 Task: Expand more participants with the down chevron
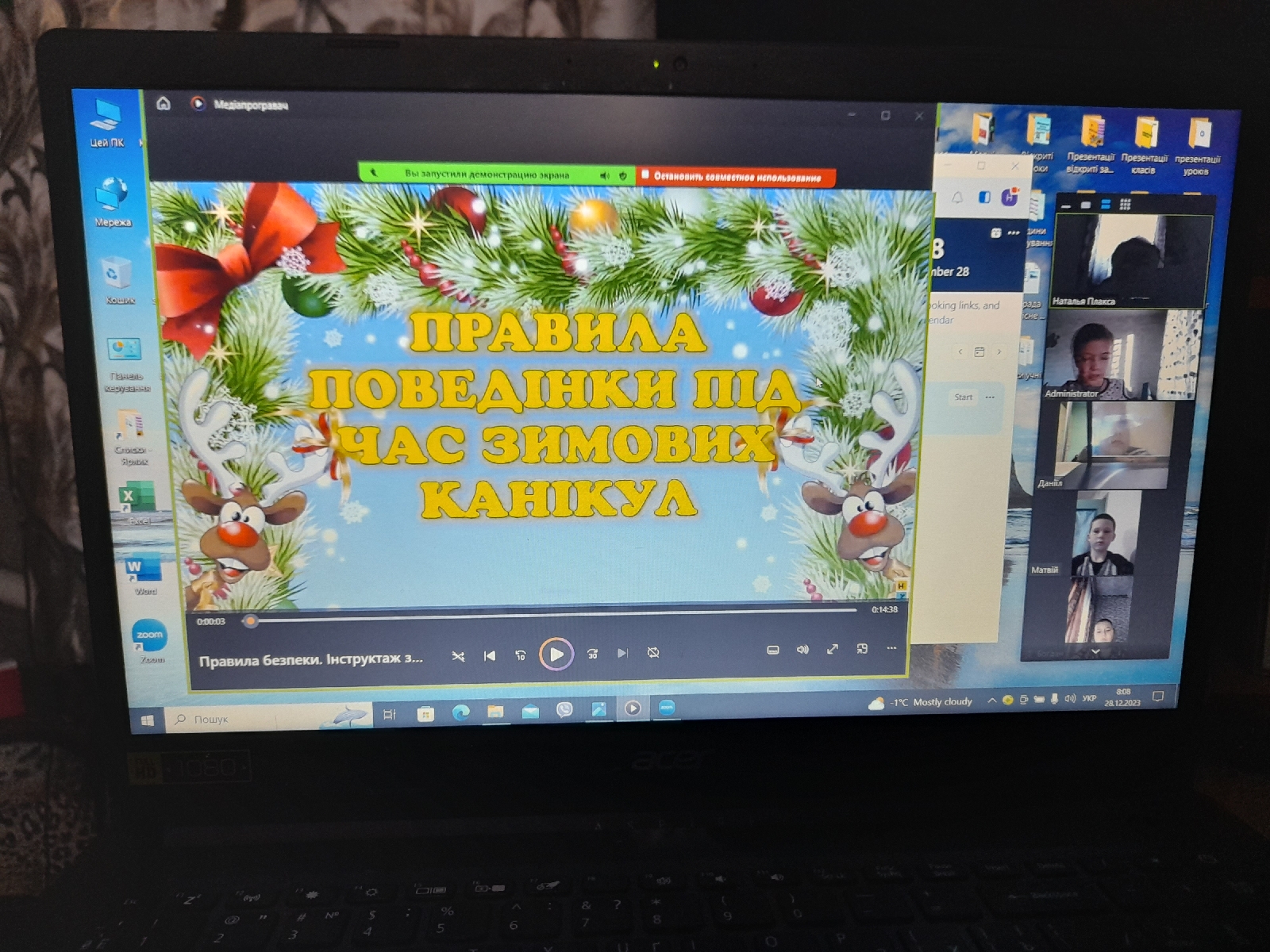pyautogui.click(x=1095, y=652)
